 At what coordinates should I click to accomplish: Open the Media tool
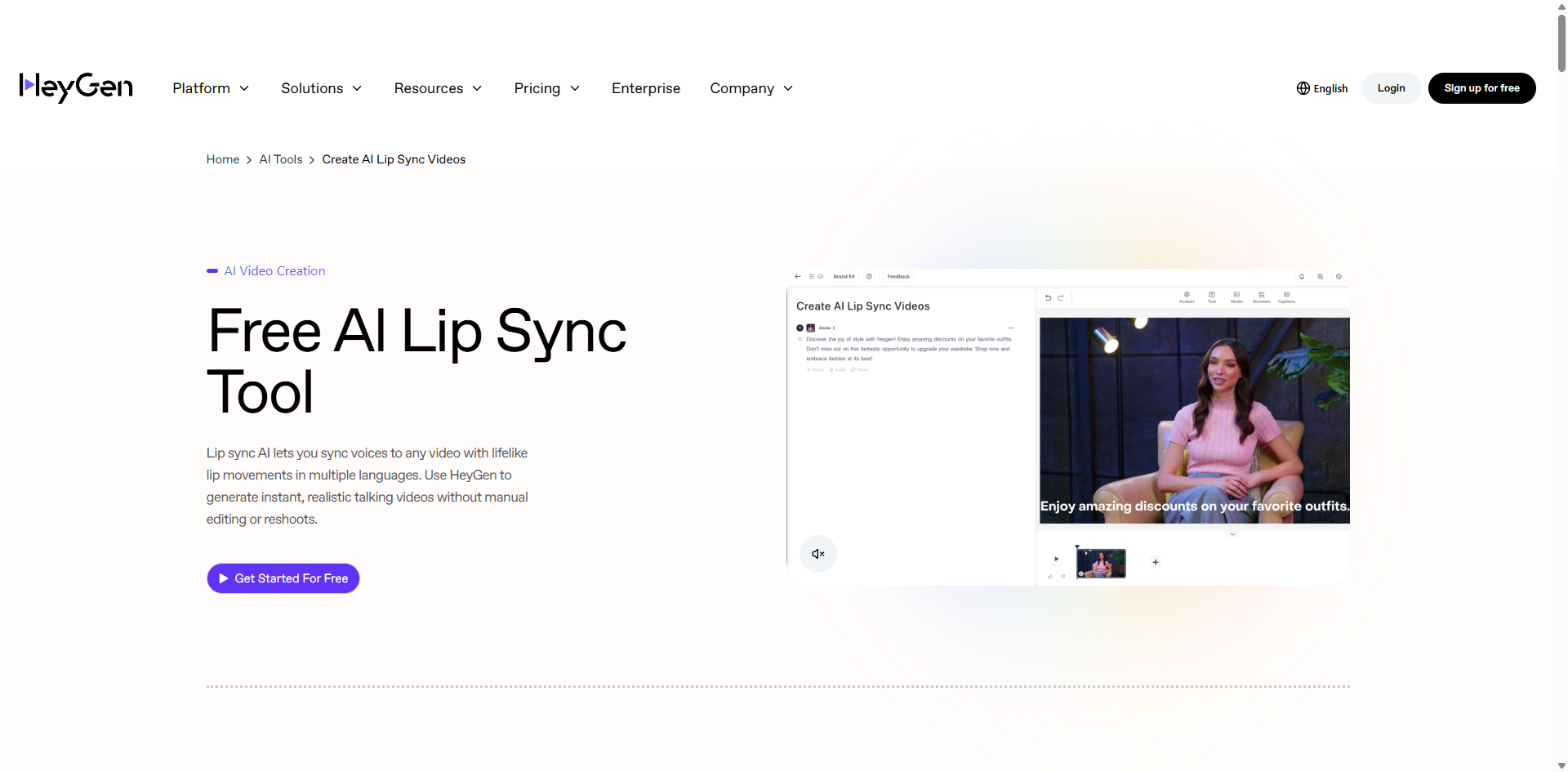(1236, 297)
